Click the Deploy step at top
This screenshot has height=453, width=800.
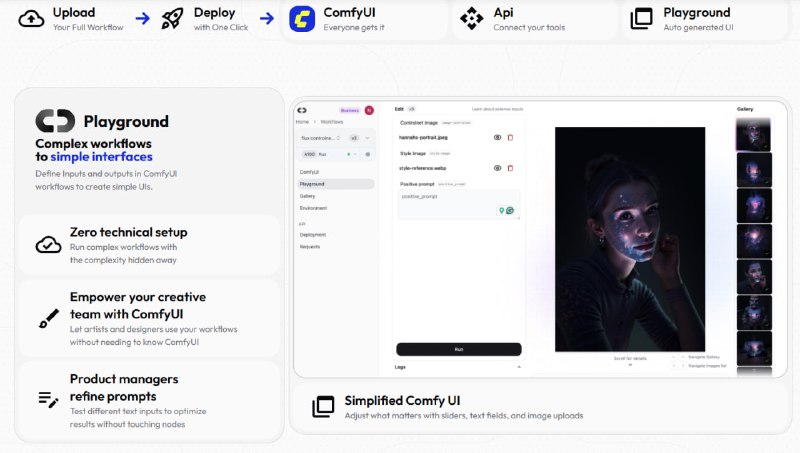[x=205, y=19]
